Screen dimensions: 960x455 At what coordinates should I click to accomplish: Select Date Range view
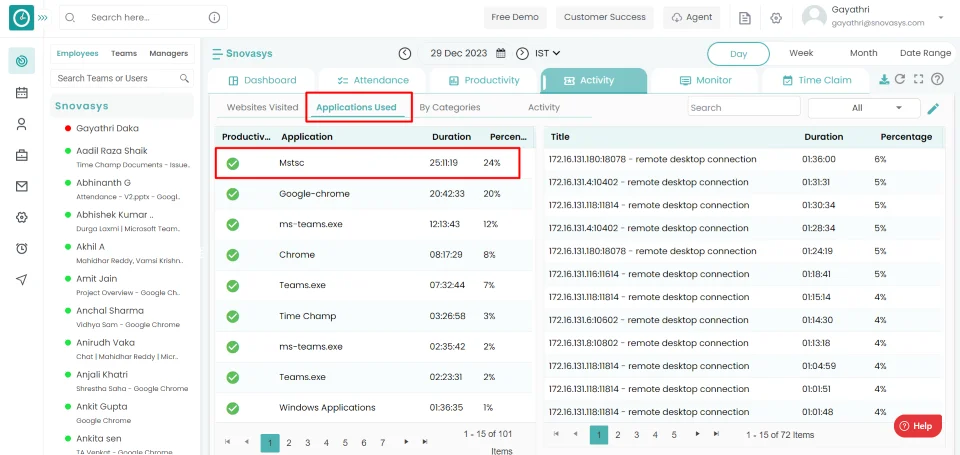925,53
